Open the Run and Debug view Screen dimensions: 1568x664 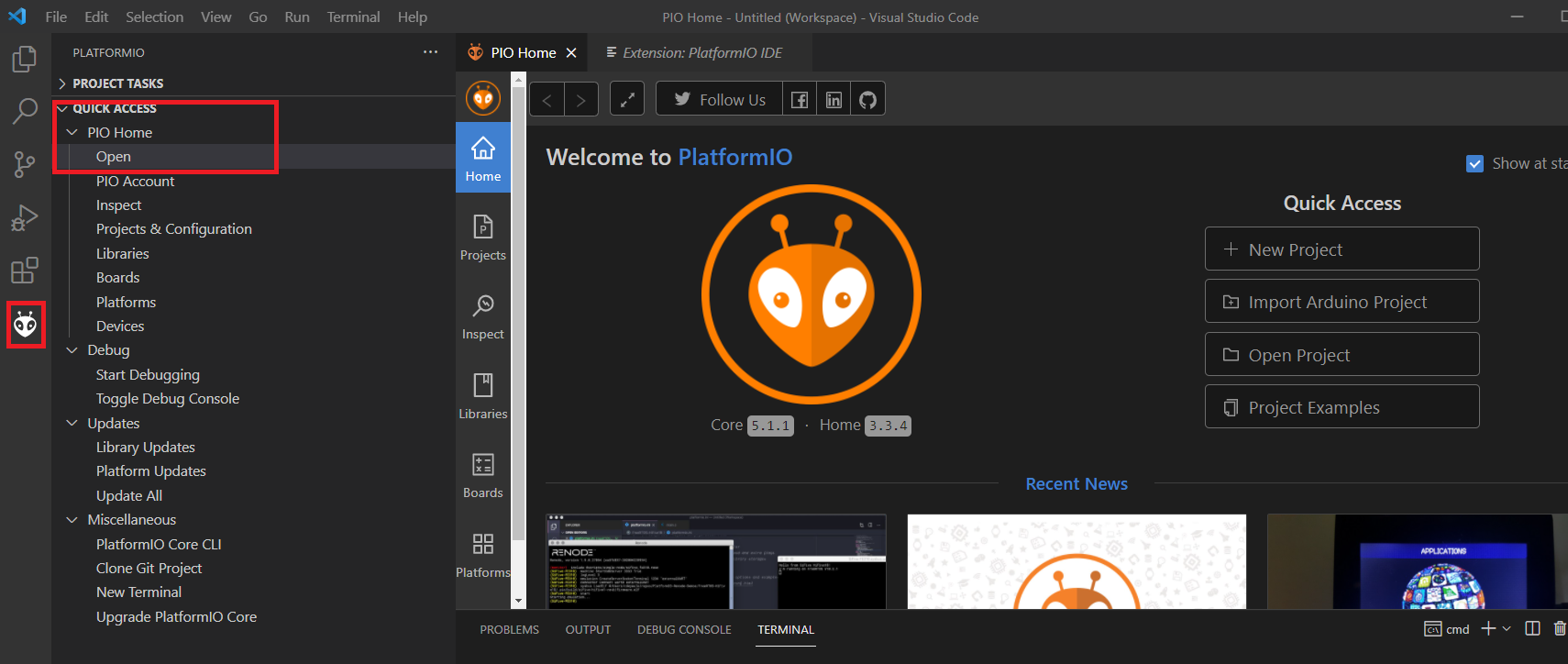click(25, 218)
